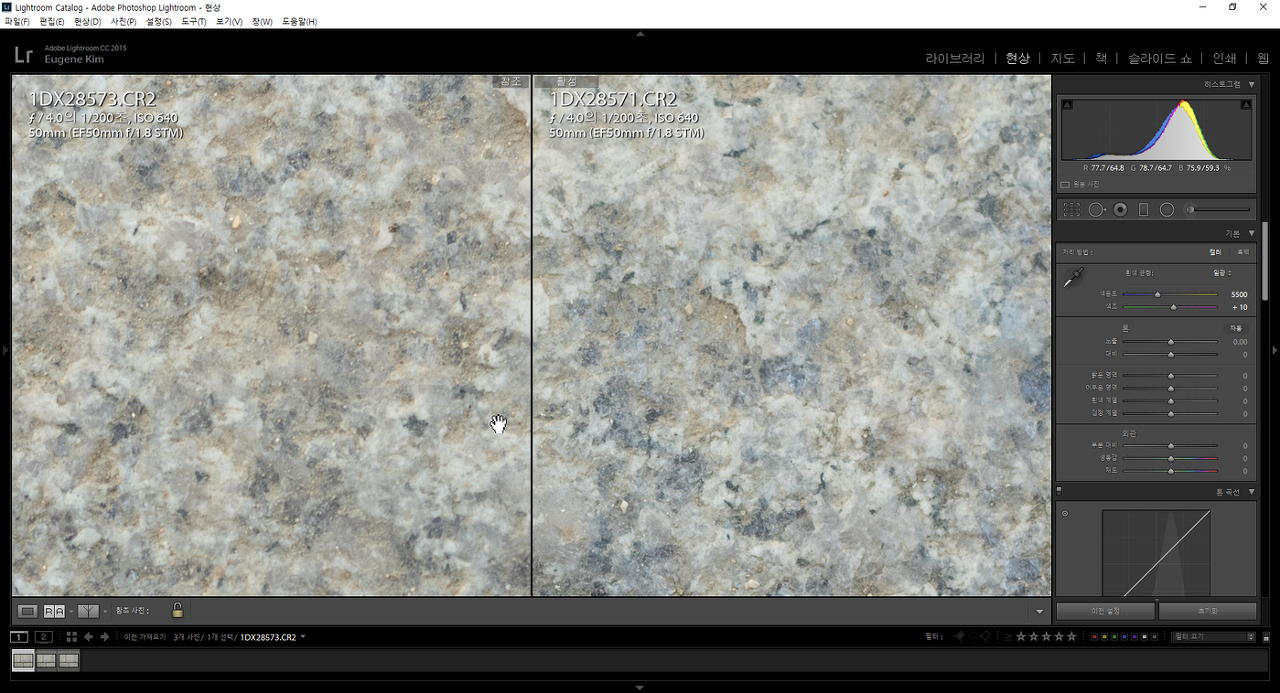The width and height of the screenshot is (1280, 693).
Task: Enable tone curve point adjustment target
Action: coord(1064,514)
